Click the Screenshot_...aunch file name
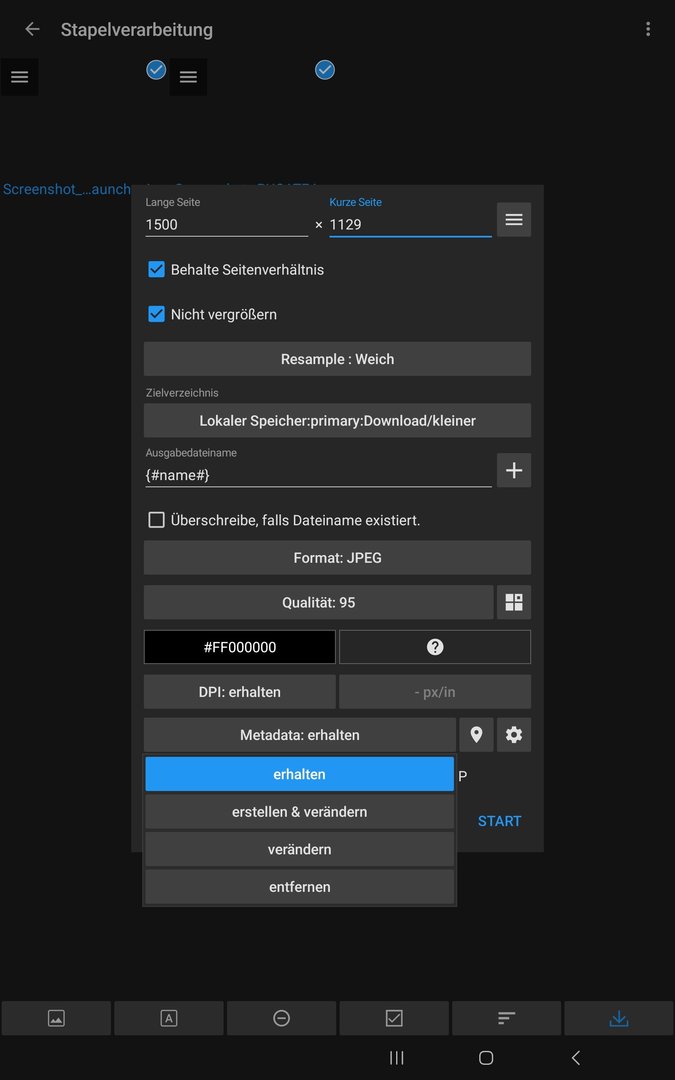 [x=67, y=189]
